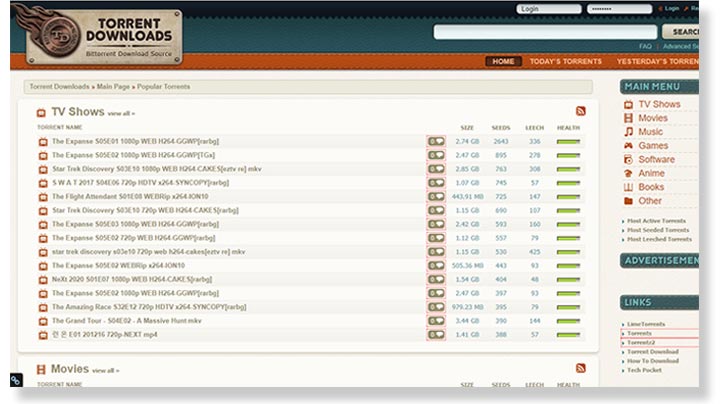Open TODAY'S TORRENTS tab
This screenshot has height=404, width=720.
tap(566, 62)
